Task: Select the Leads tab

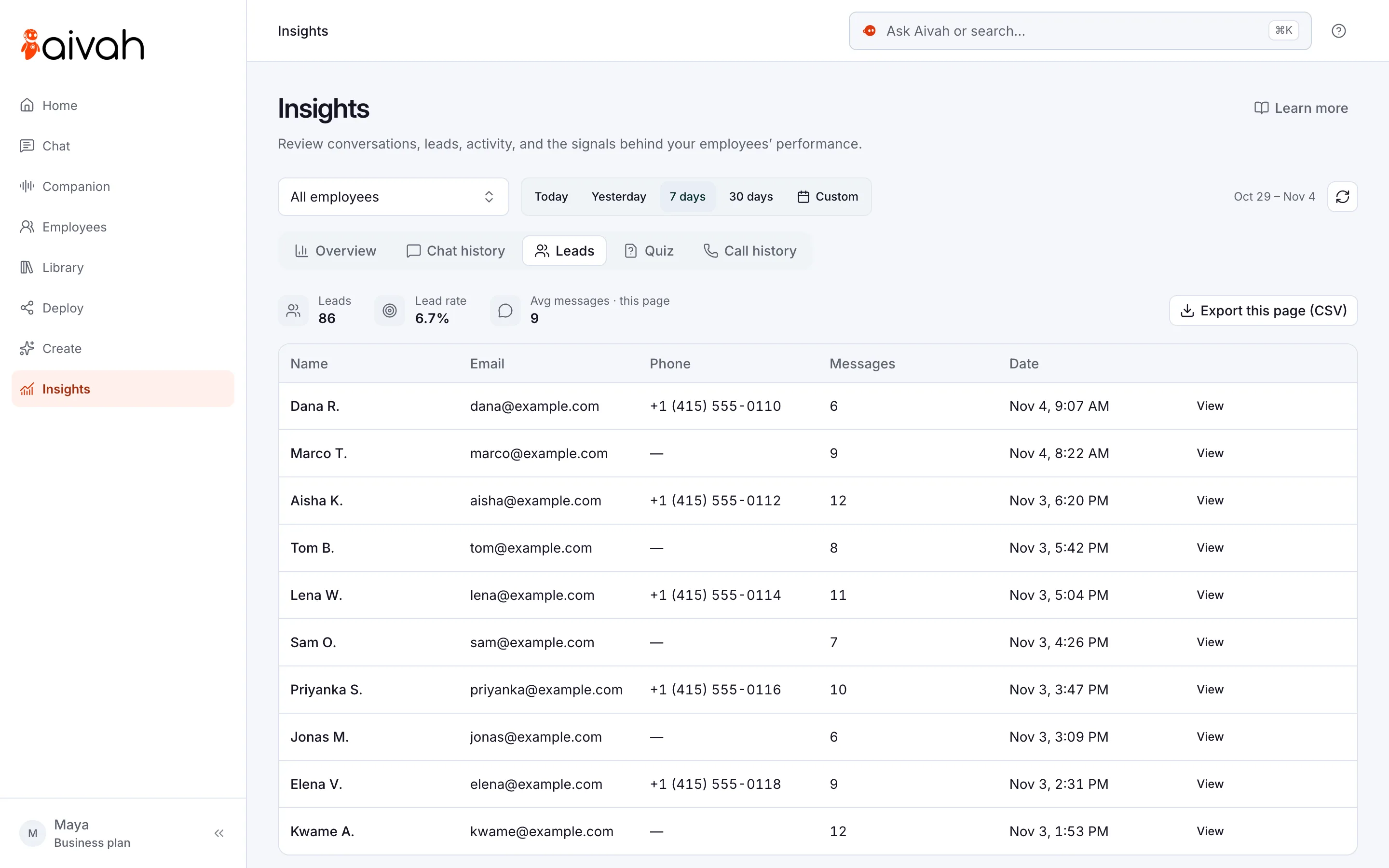Action: pyautogui.click(x=564, y=251)
